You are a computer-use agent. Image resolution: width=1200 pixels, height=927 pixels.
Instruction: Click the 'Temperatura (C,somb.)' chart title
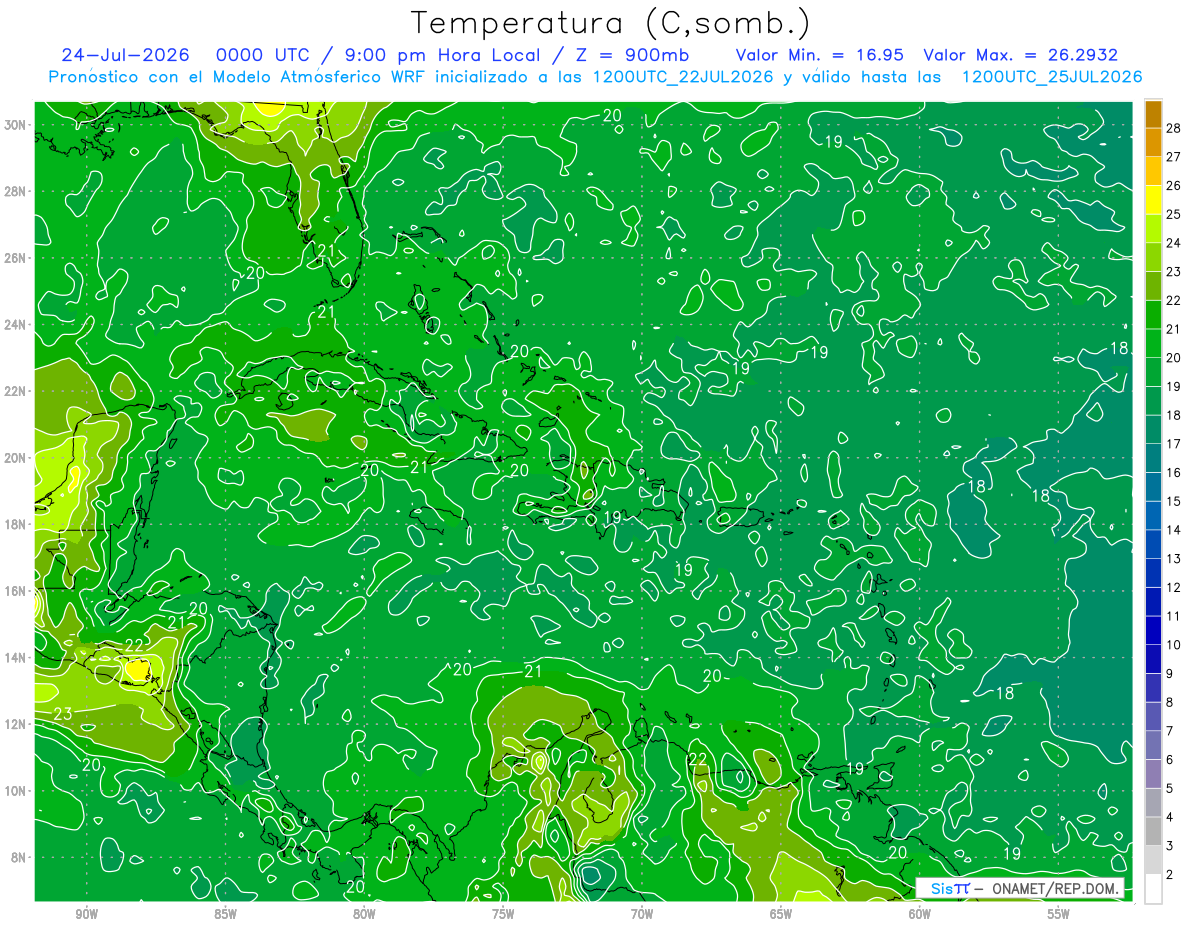(x=610, y=23)
